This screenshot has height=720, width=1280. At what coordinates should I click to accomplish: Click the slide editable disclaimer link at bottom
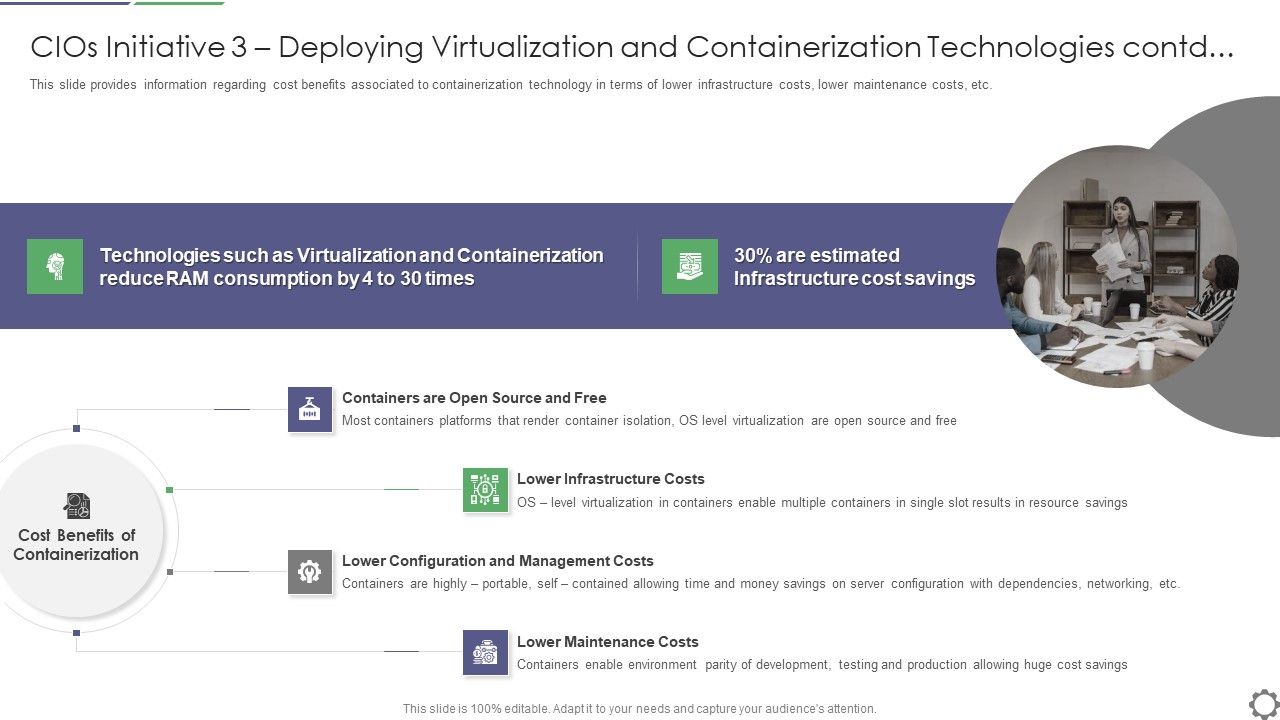click(x=639, y=707)
